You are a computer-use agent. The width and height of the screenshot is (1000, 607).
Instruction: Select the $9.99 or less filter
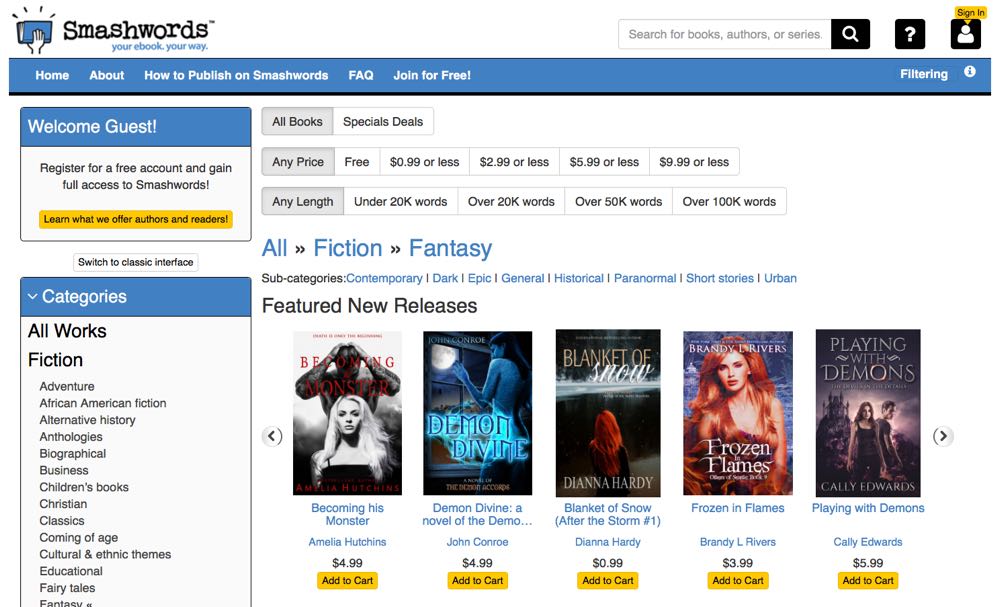(695, 162)
